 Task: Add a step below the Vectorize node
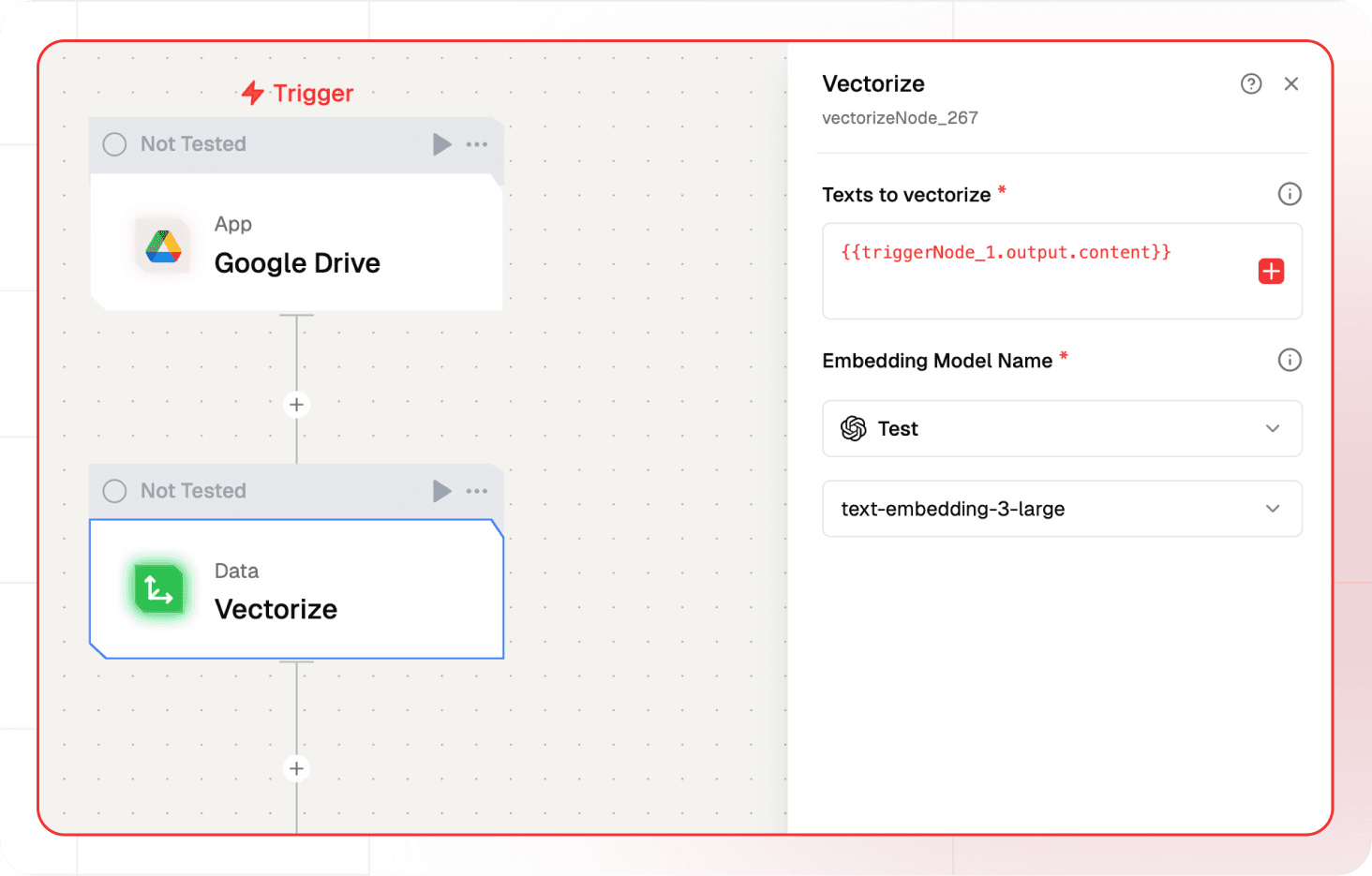click(x=296, y=769)
